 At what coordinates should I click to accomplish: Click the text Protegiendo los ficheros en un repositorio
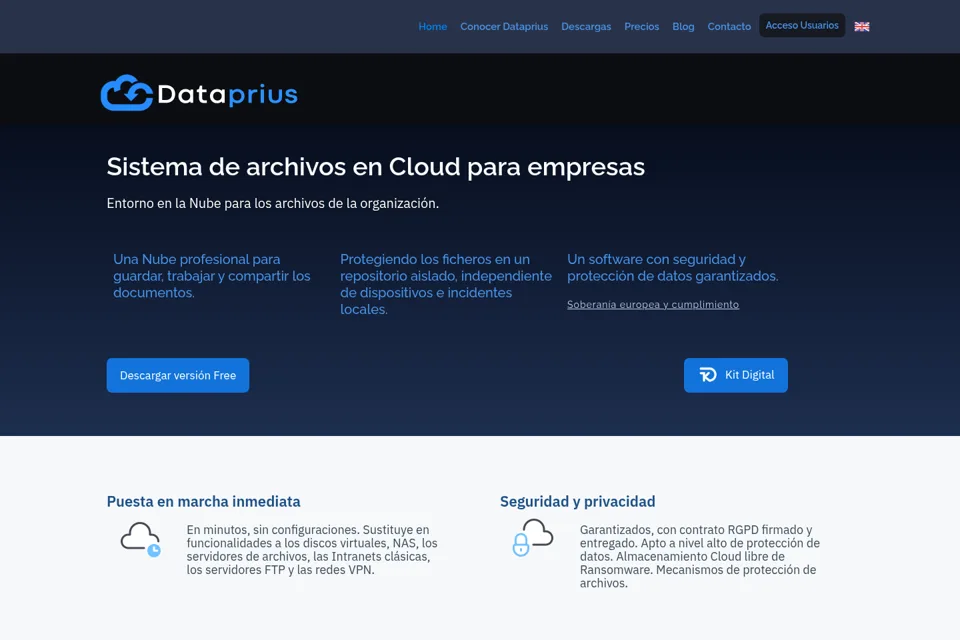pyautogui.click(x=446, y=284)
